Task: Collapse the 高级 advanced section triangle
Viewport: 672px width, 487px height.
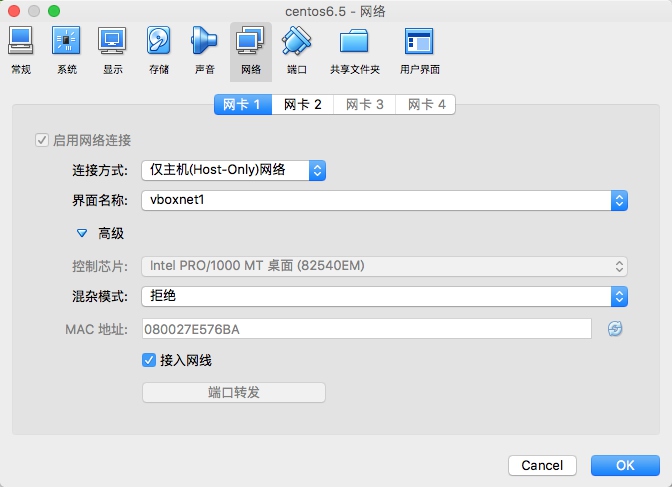Action: (x=81, y=233)
